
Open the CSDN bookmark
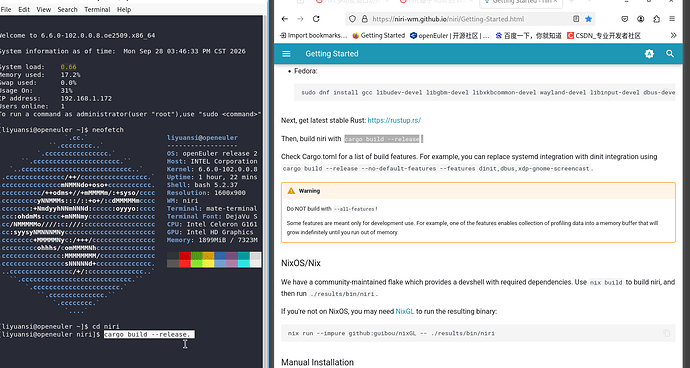tap(603, 36)
